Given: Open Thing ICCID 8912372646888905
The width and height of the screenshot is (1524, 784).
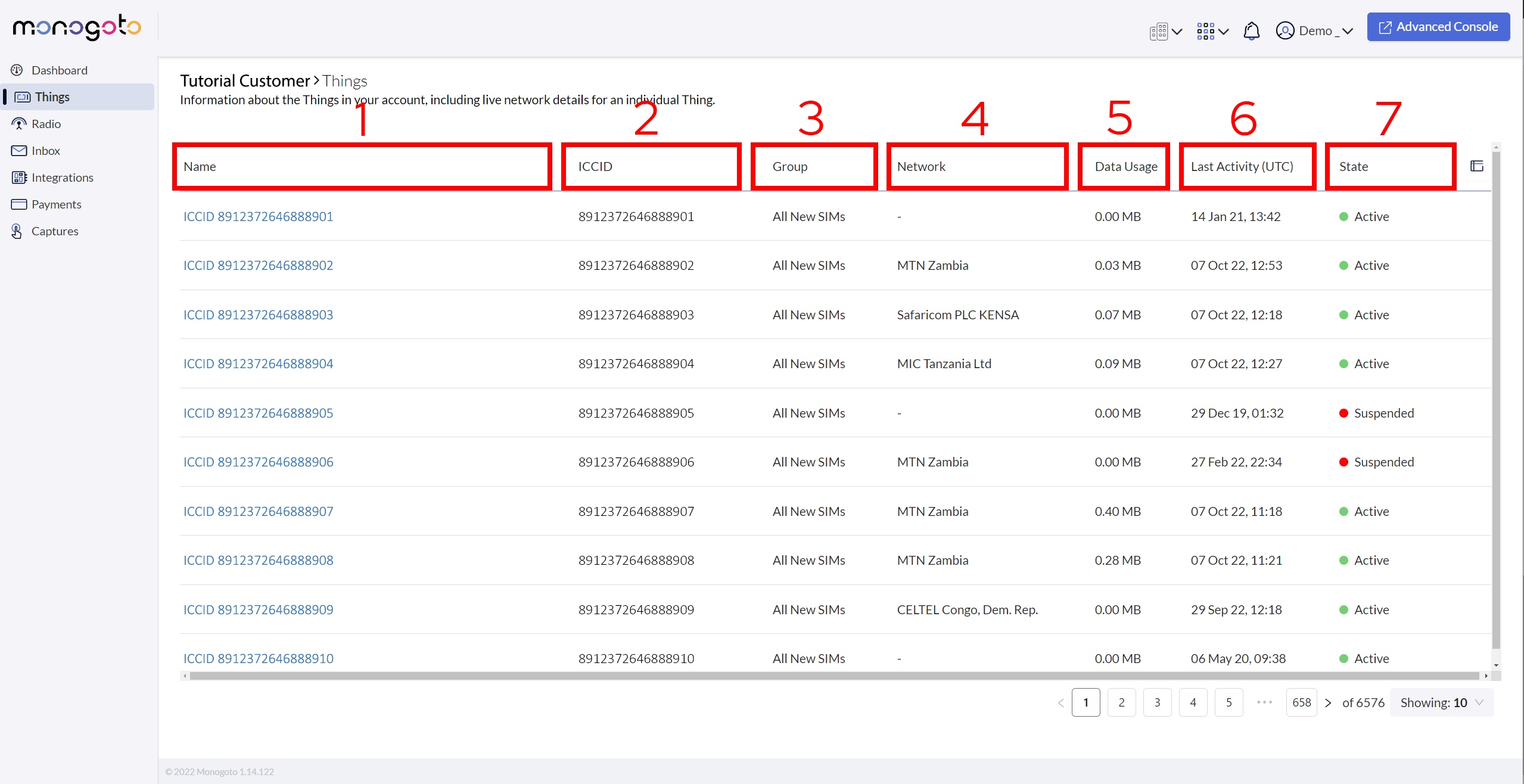Looking at the screenshot, I should point(258,413).
